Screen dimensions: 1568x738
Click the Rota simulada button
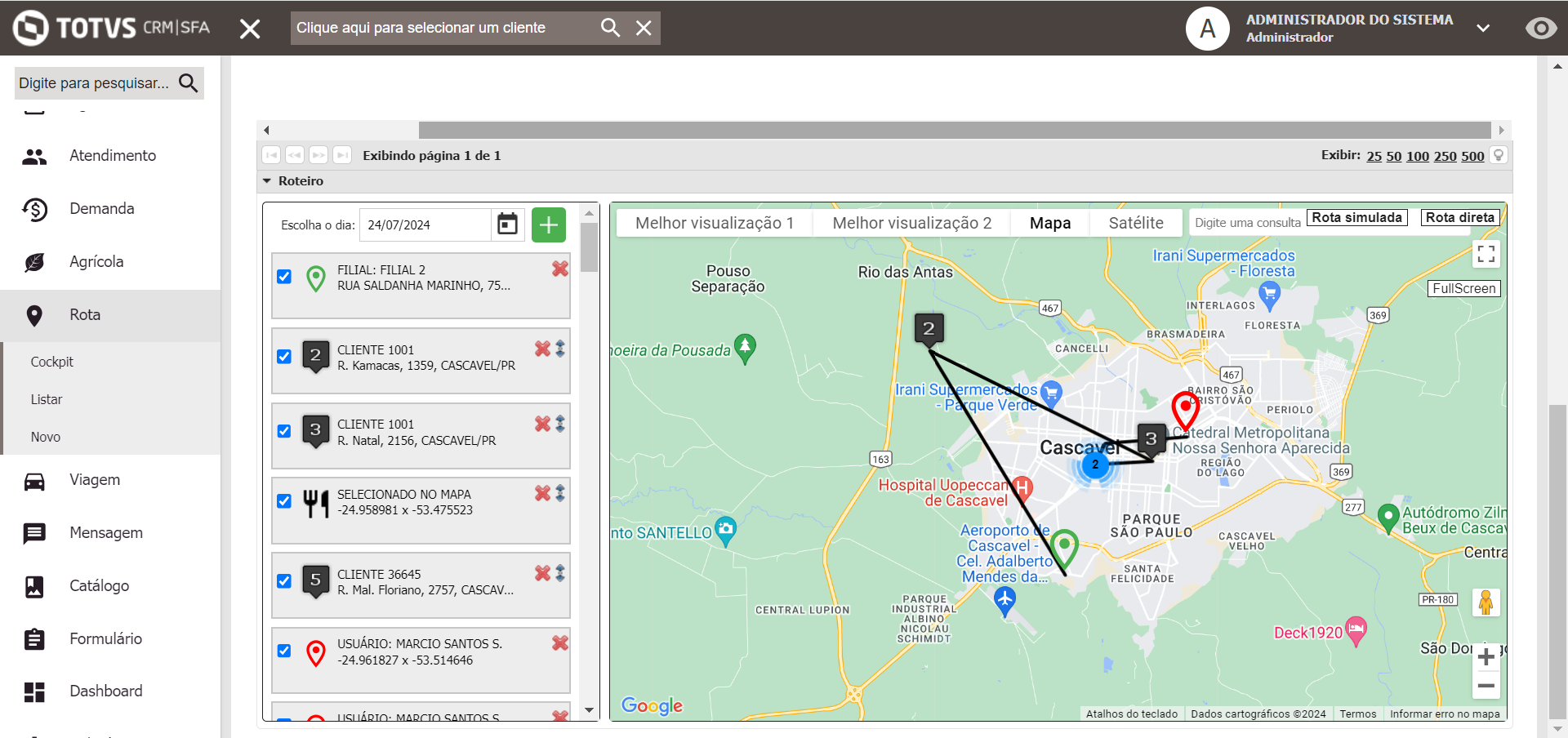click(x=1357, y=218)
